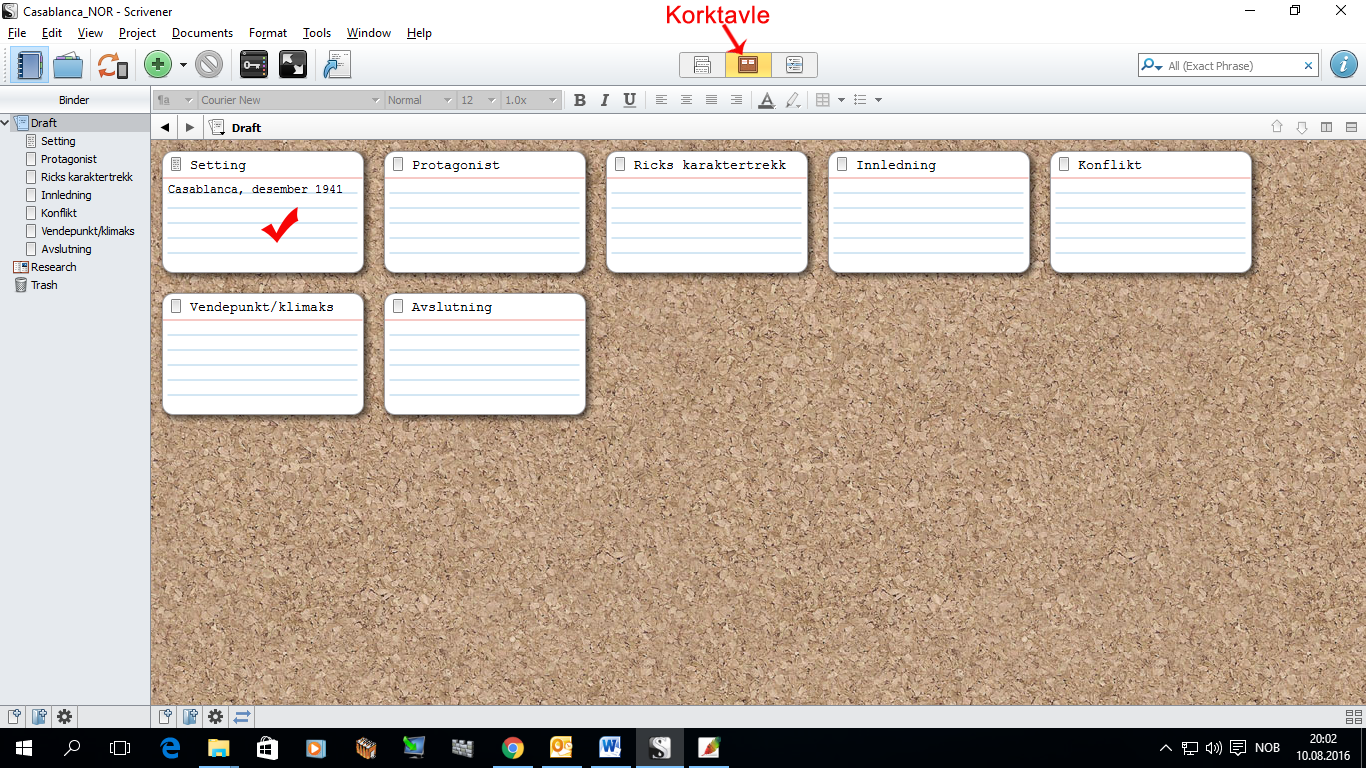
Task: Add a new document with the green plus
Action: tap(157, 64)
